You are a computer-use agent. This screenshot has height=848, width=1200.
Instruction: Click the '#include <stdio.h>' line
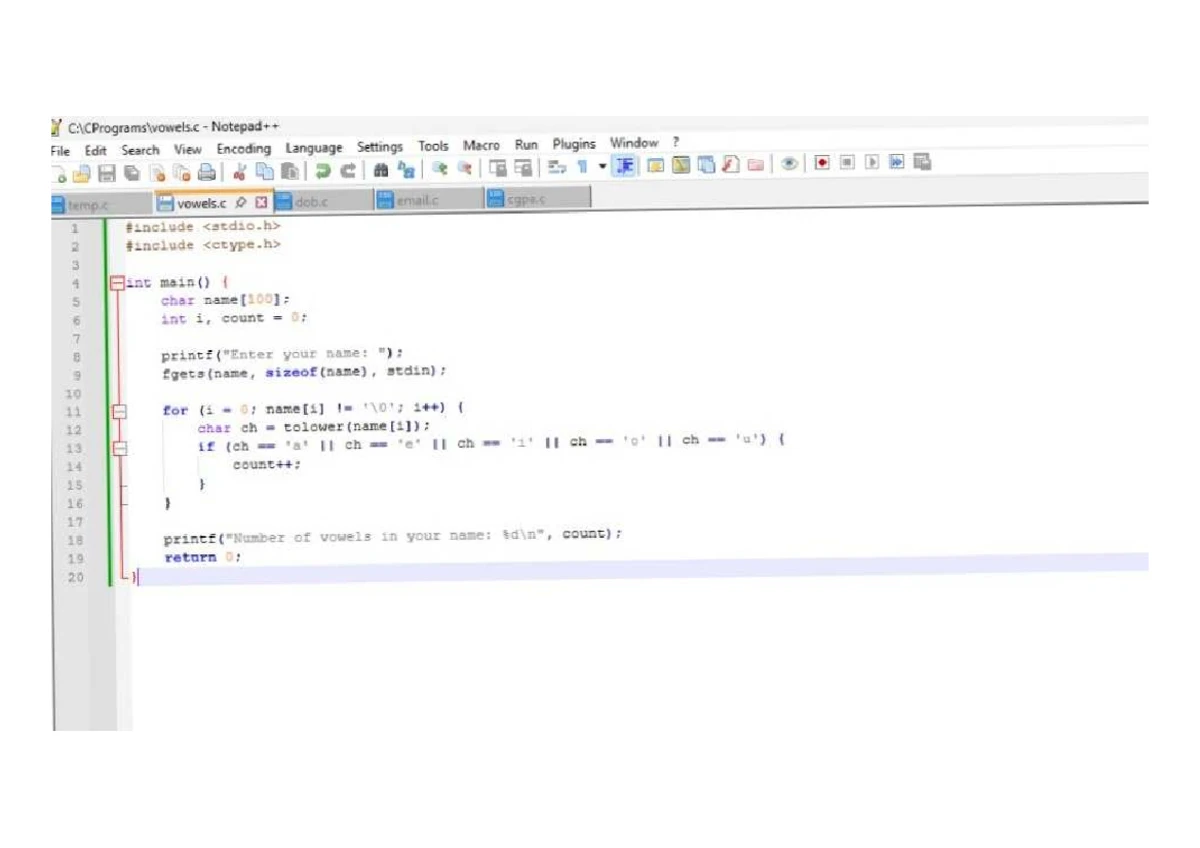[203, 227]
